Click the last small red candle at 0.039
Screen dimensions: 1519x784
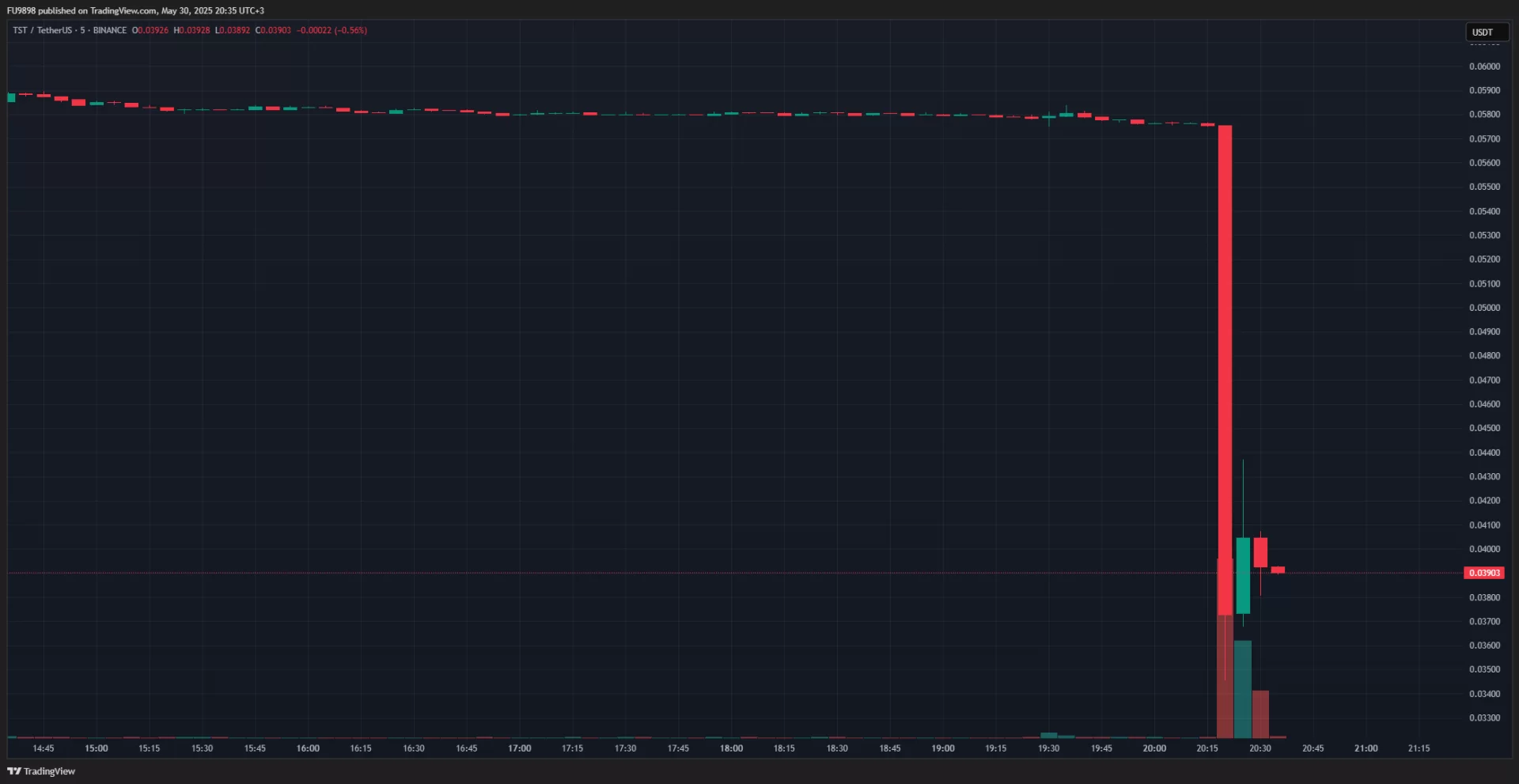click(1278, 570)
